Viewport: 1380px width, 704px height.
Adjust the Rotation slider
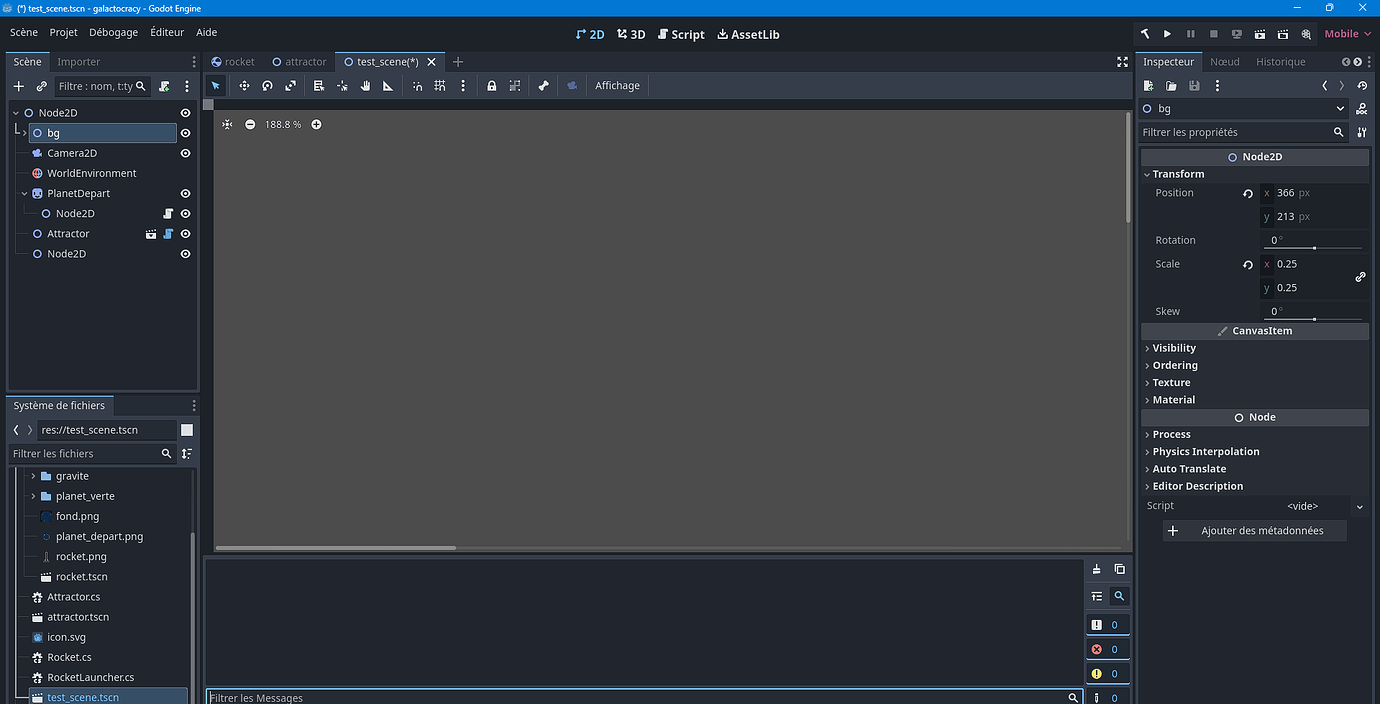(x=1312, y=247)
